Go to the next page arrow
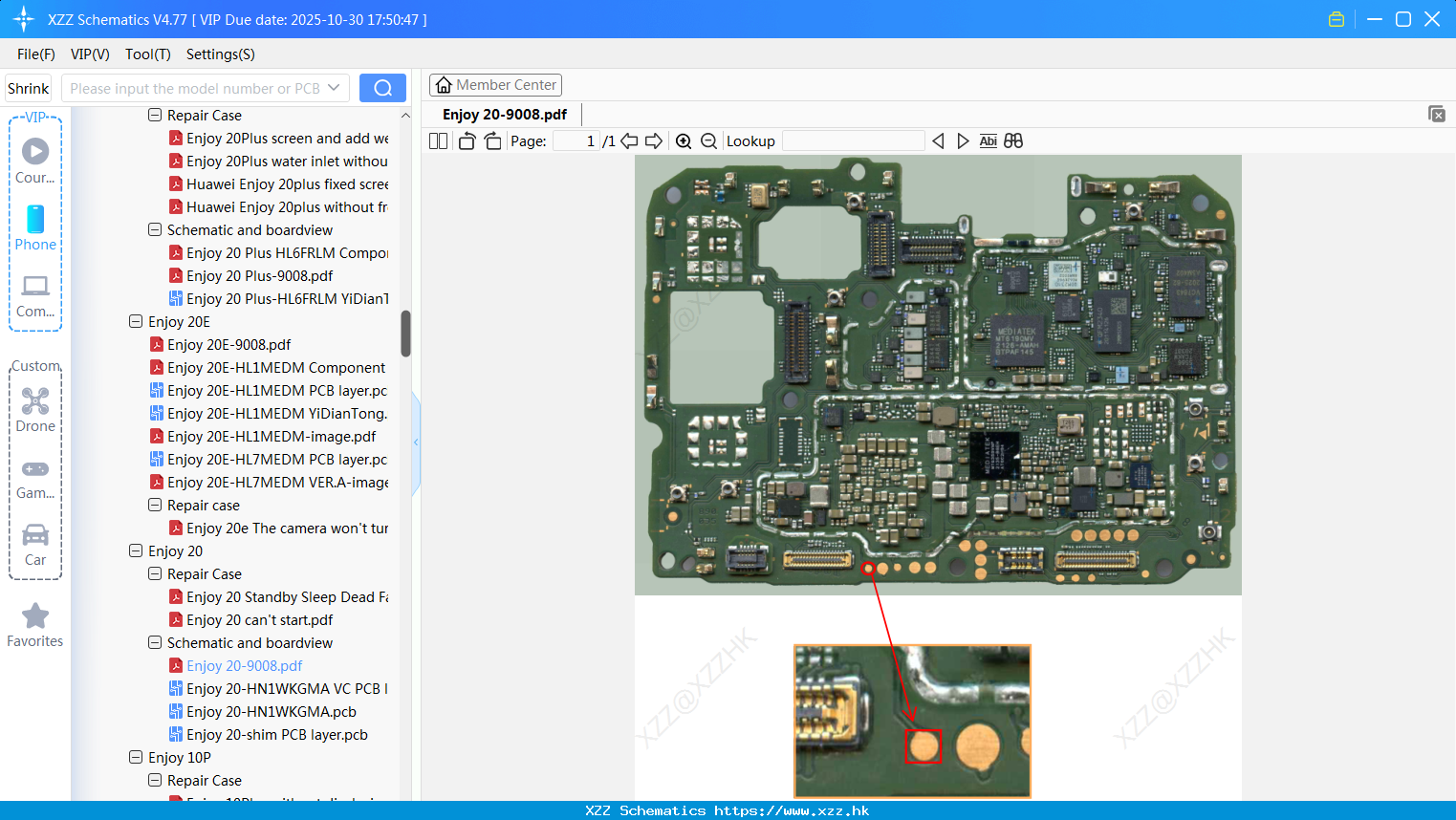The image size is (1456, 820). 654,140
